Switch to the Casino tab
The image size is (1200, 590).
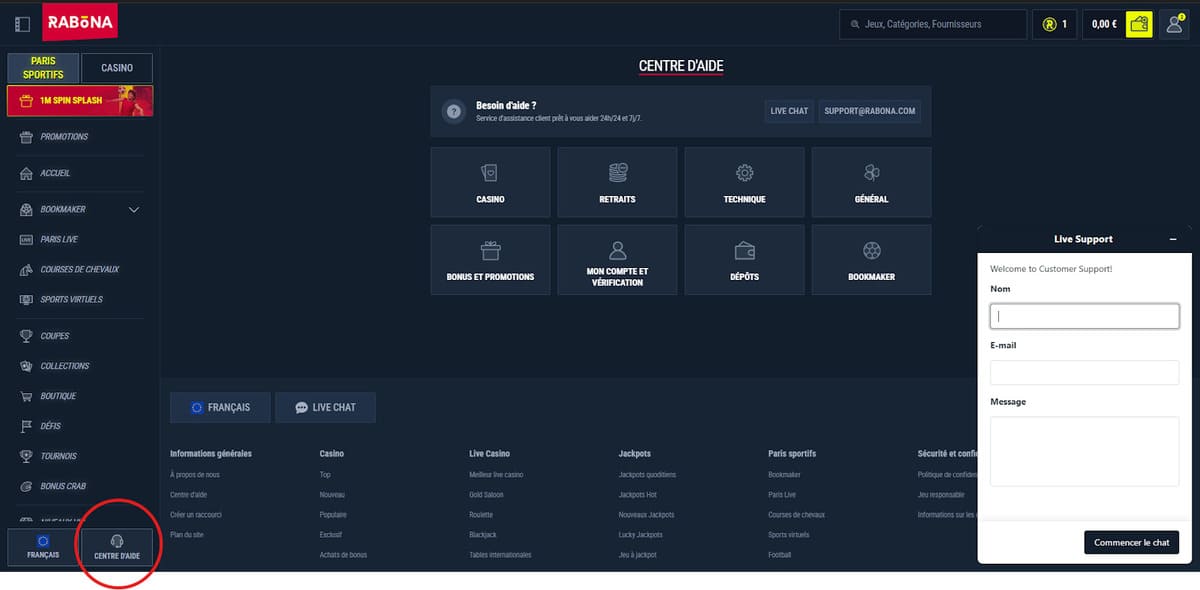pos(117,68)
